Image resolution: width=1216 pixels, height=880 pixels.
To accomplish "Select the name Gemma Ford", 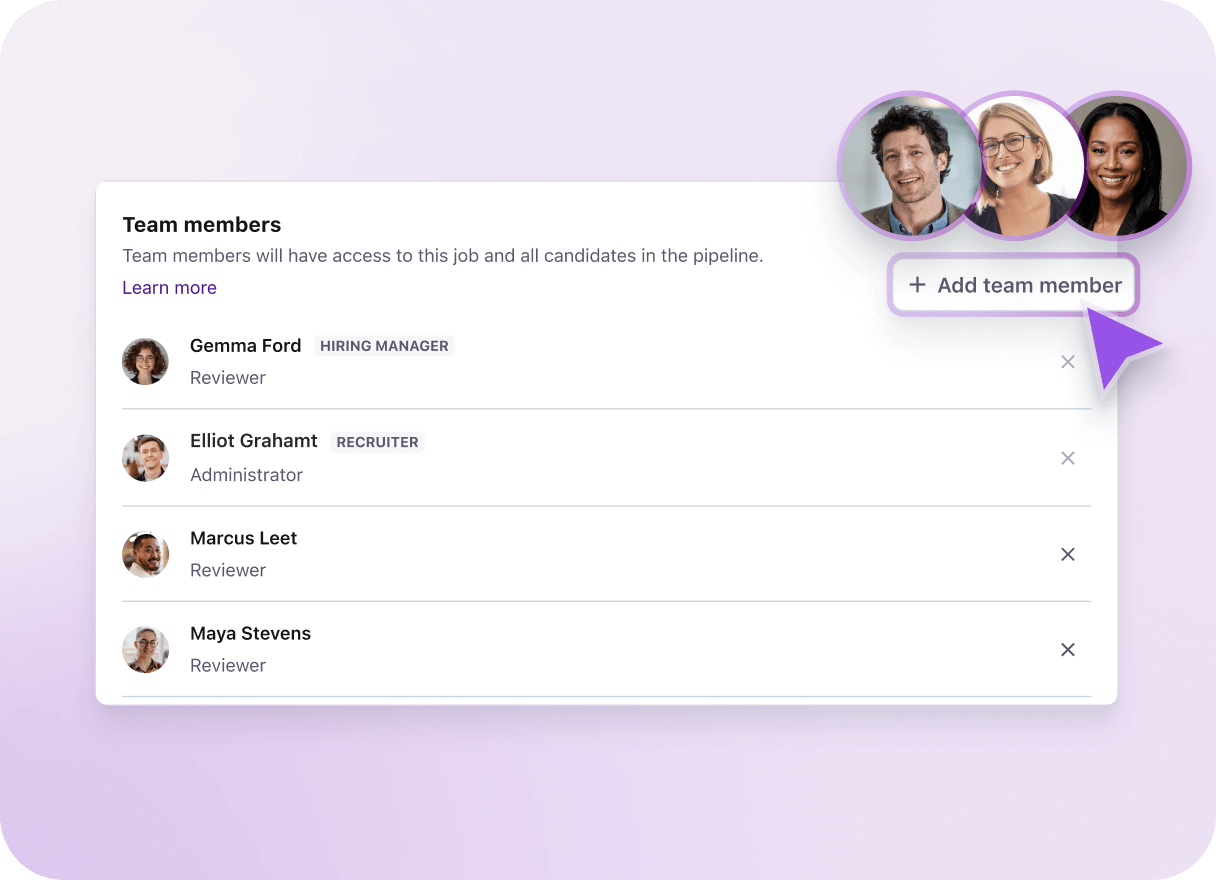I will pyautogui.click(x=245, y=345).
